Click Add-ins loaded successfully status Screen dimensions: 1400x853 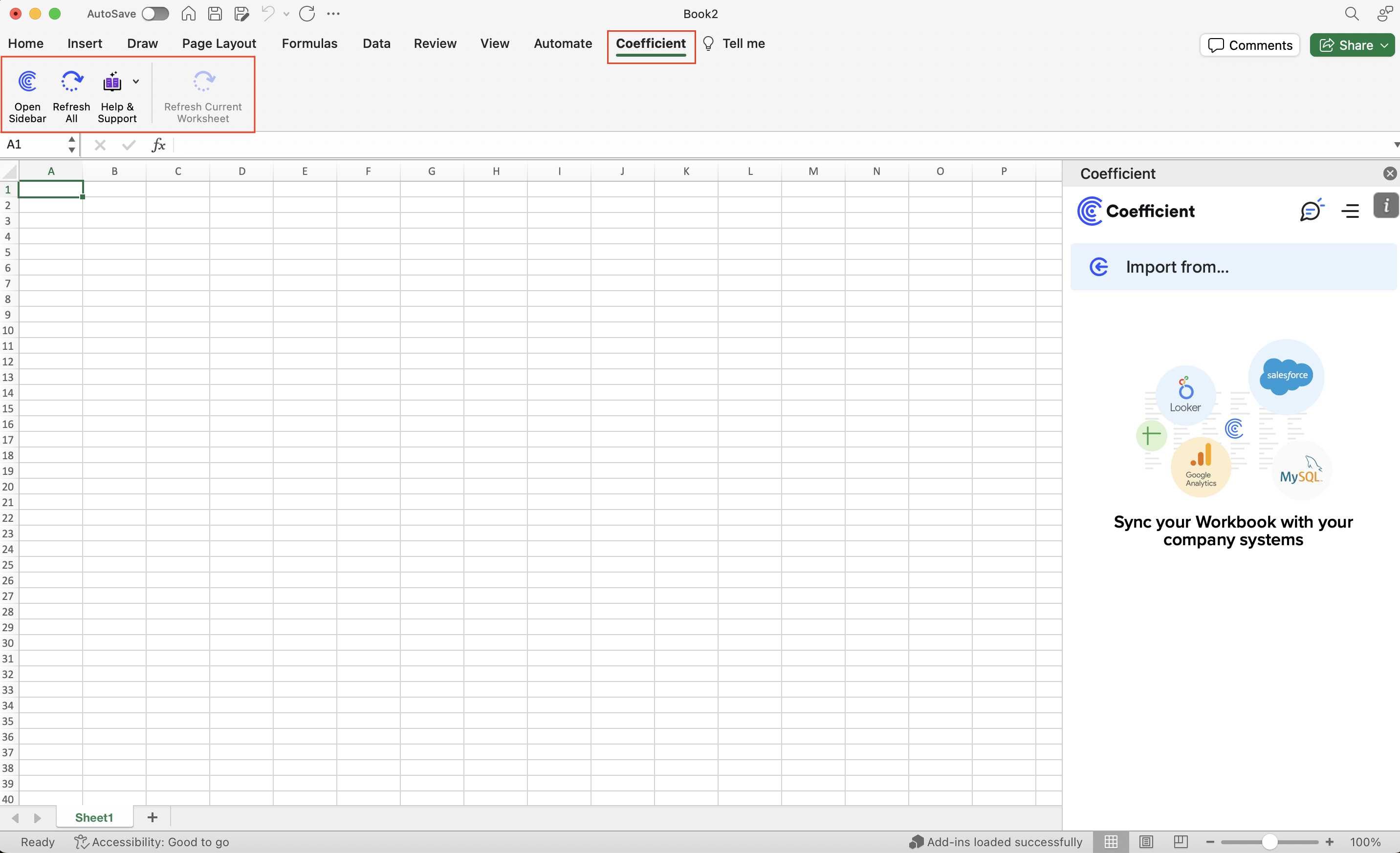pyautogui.click(x=995, y=842)
